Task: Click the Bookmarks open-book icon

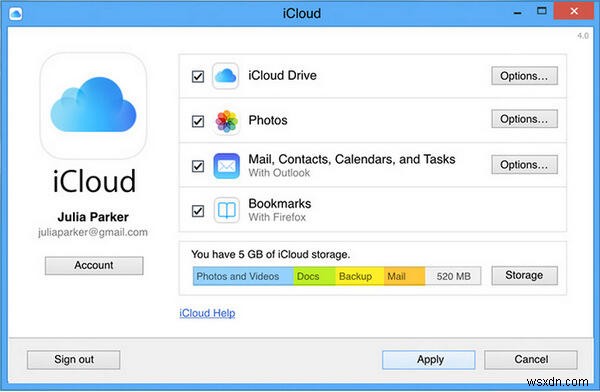Action: tap(227, 210)
